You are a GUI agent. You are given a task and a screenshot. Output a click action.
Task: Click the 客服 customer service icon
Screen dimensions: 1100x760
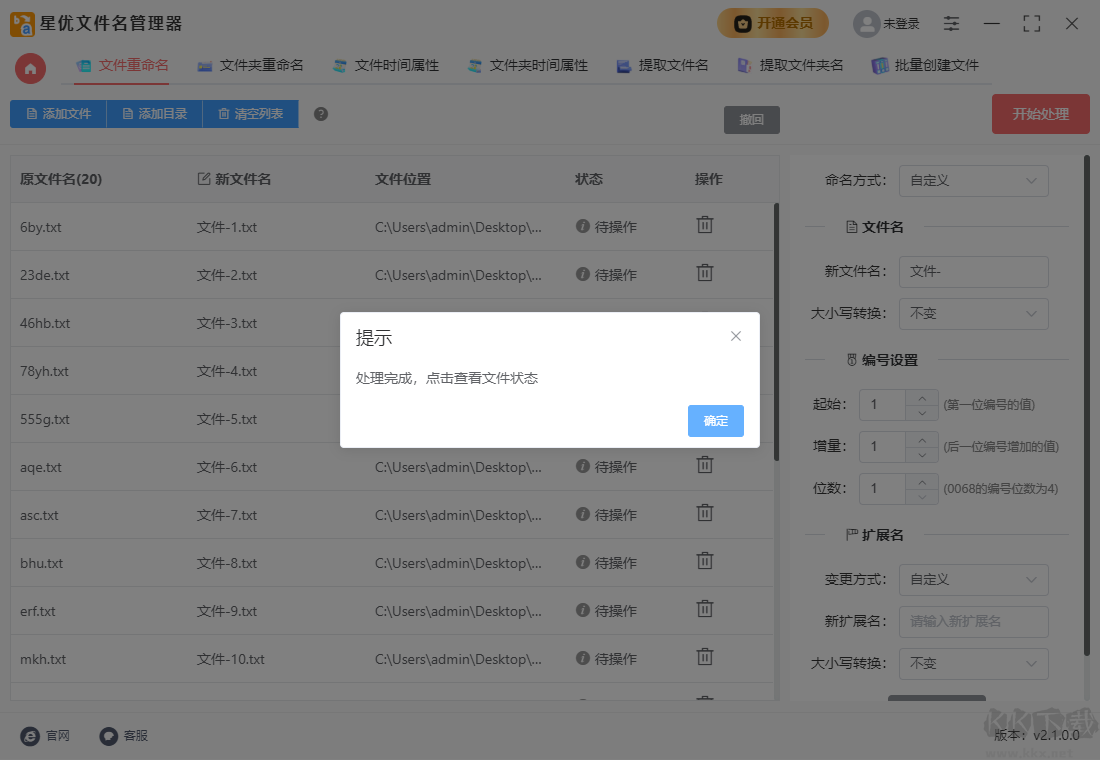coord(108,735)
